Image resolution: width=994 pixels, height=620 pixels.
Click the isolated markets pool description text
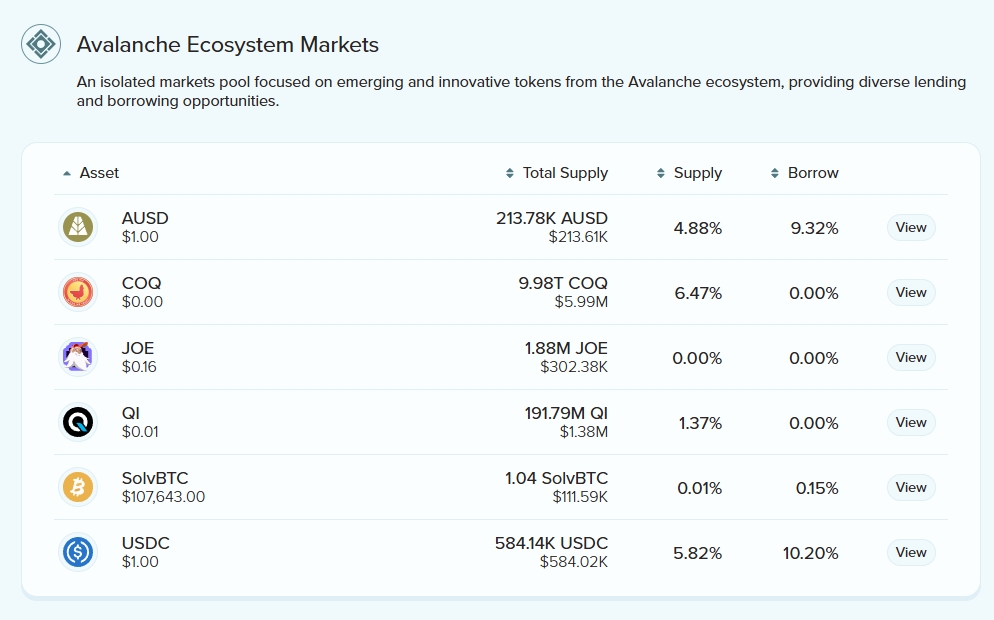pos(521,91)
